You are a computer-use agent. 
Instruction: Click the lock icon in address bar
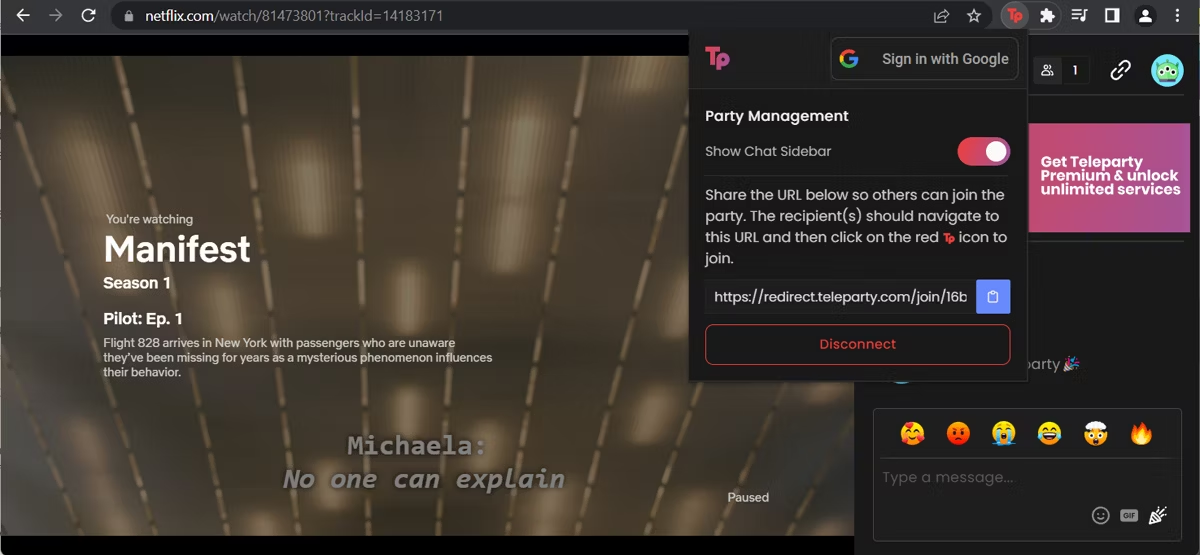tap(127, 16)
